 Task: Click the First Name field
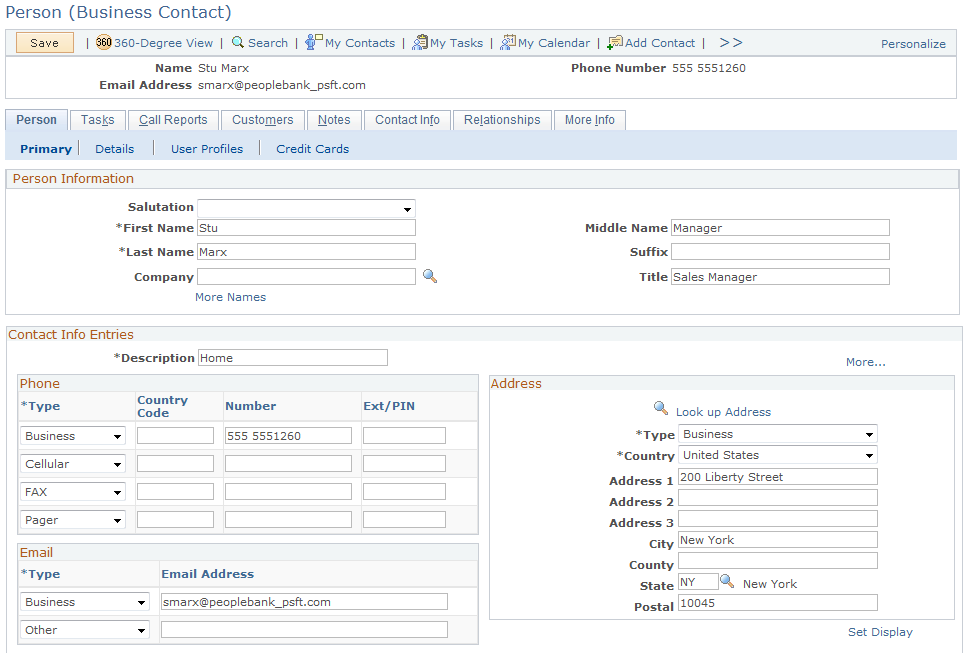306,228
